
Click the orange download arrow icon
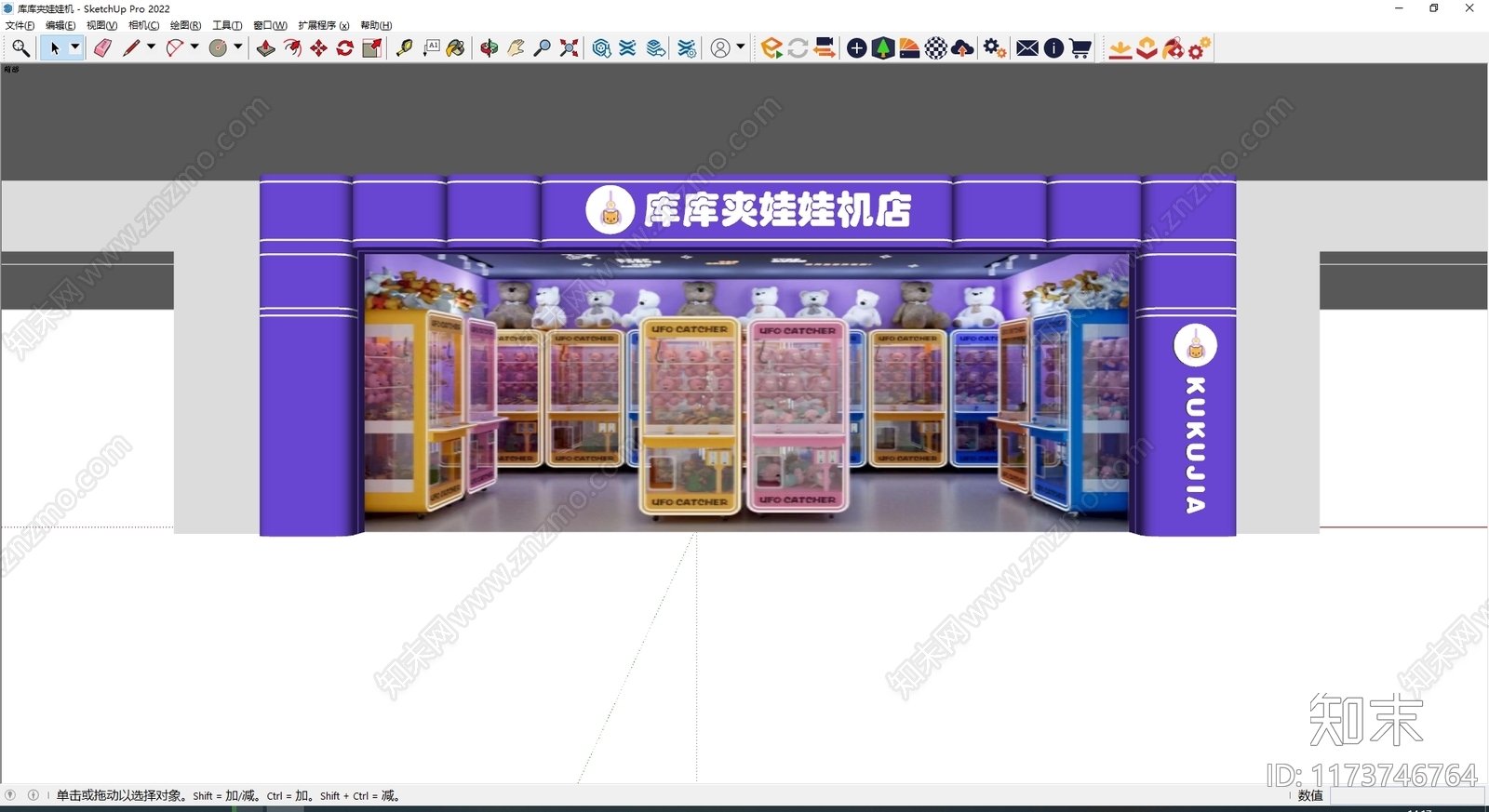point(1120,48)
